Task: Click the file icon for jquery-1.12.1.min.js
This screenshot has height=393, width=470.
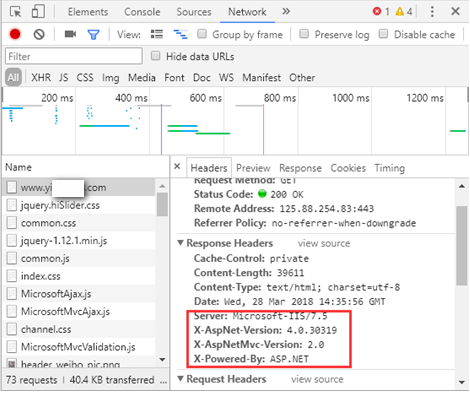Action: point(12,240)
